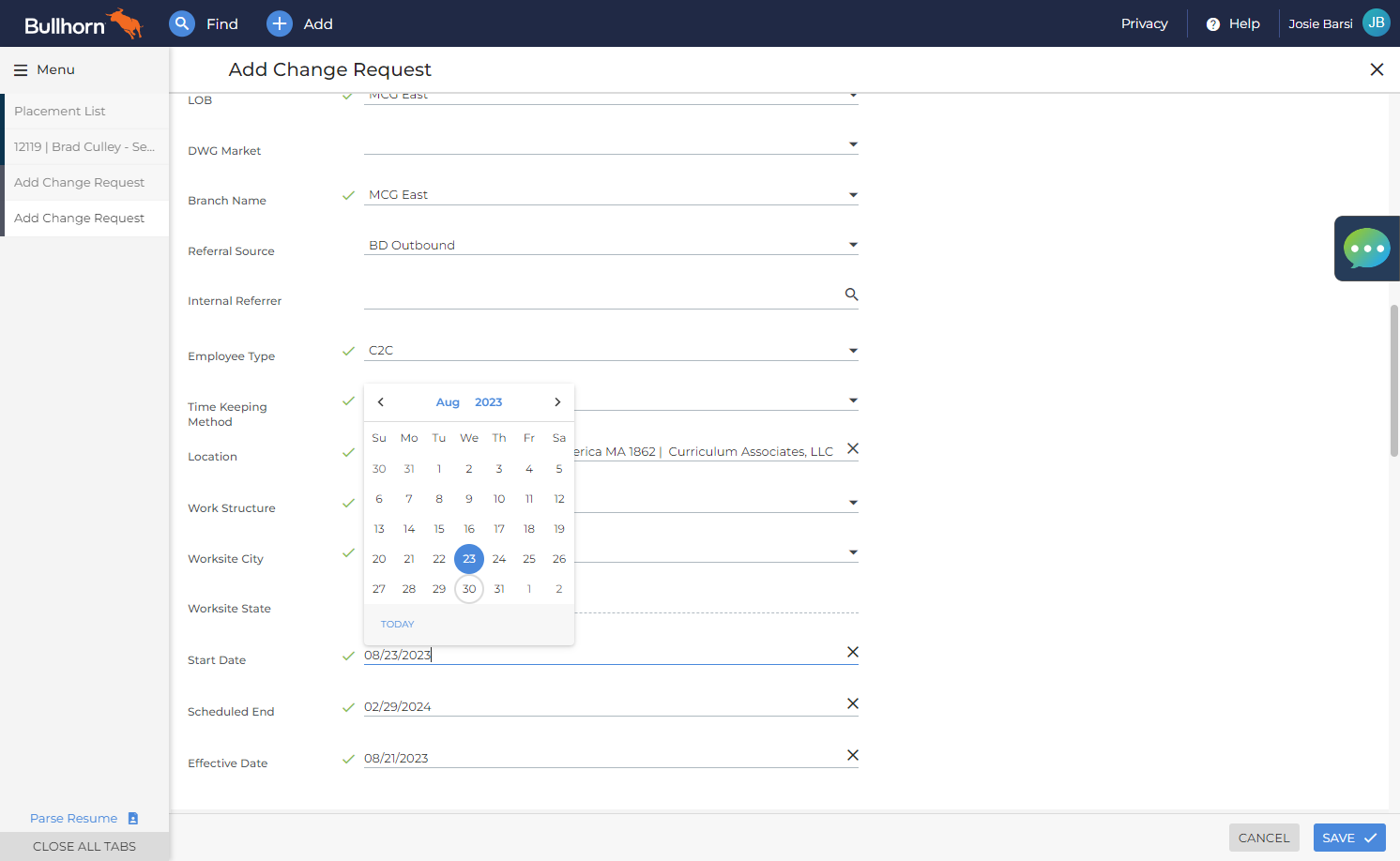Open the chat bubble widget
This screenshot has width=1400, height=861.
(1367, 249)
